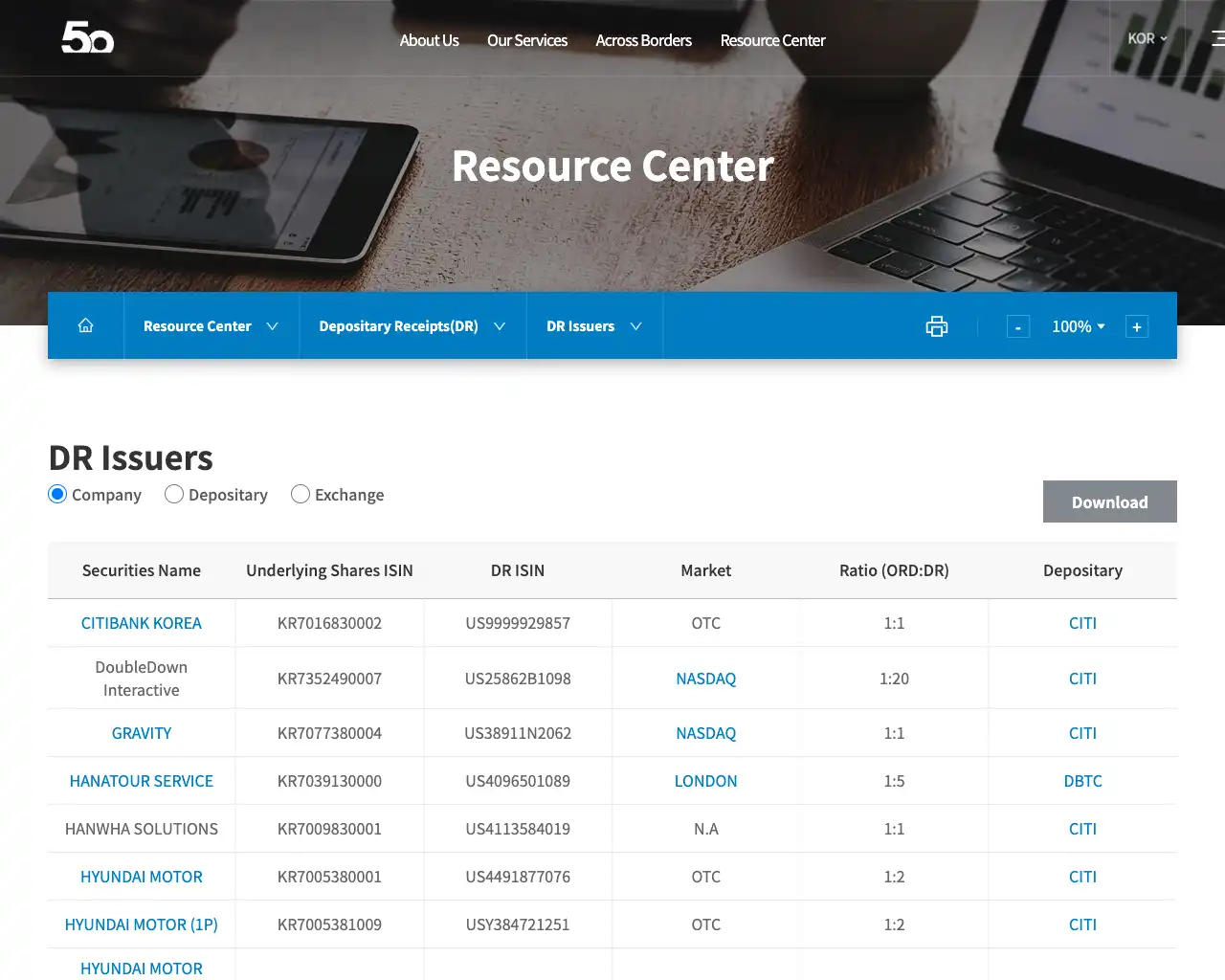Click the 50th anniversary logo

tap(87, 38)
